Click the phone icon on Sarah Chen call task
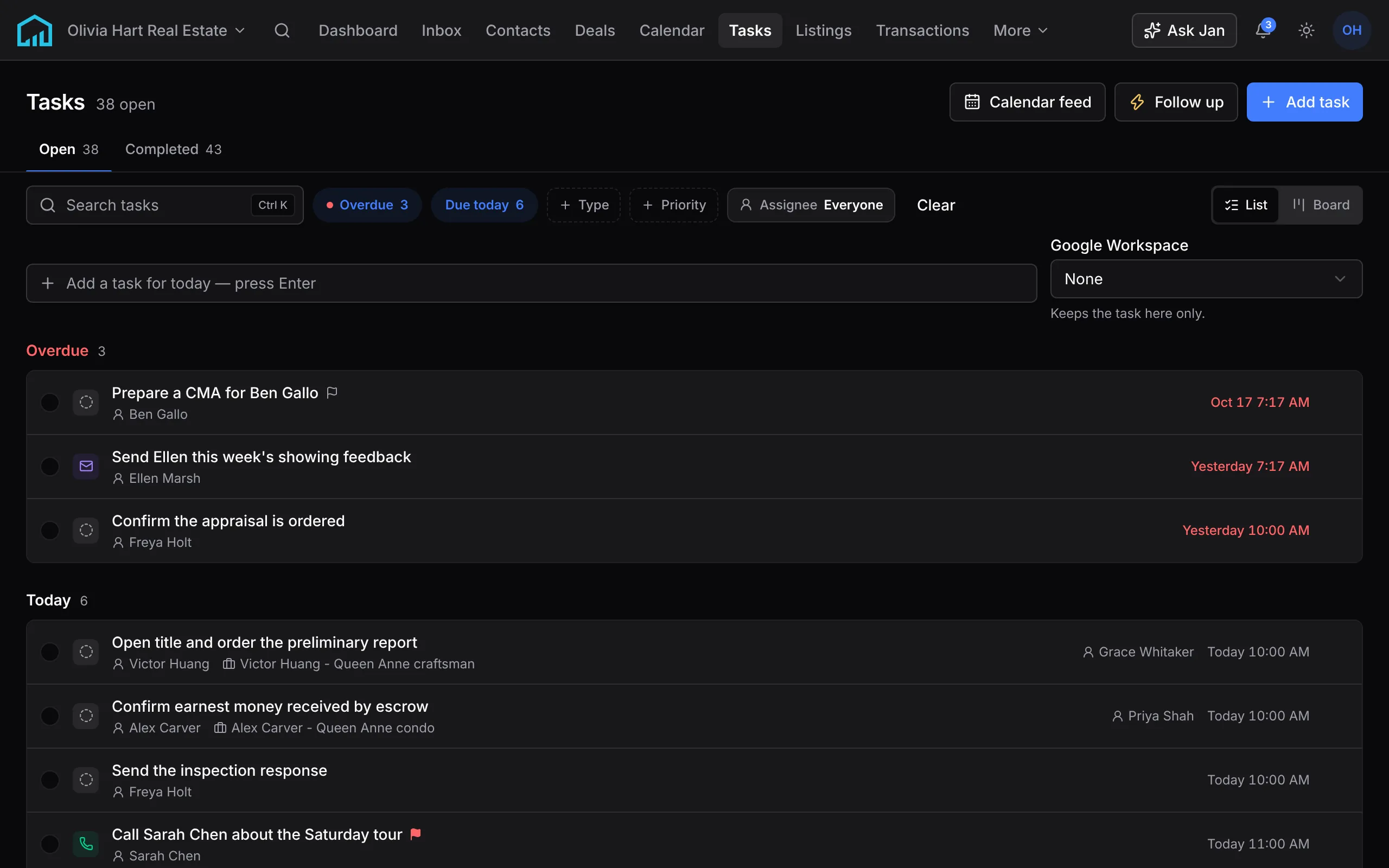This screenshot has height=868, width=1389. point(86,843)
